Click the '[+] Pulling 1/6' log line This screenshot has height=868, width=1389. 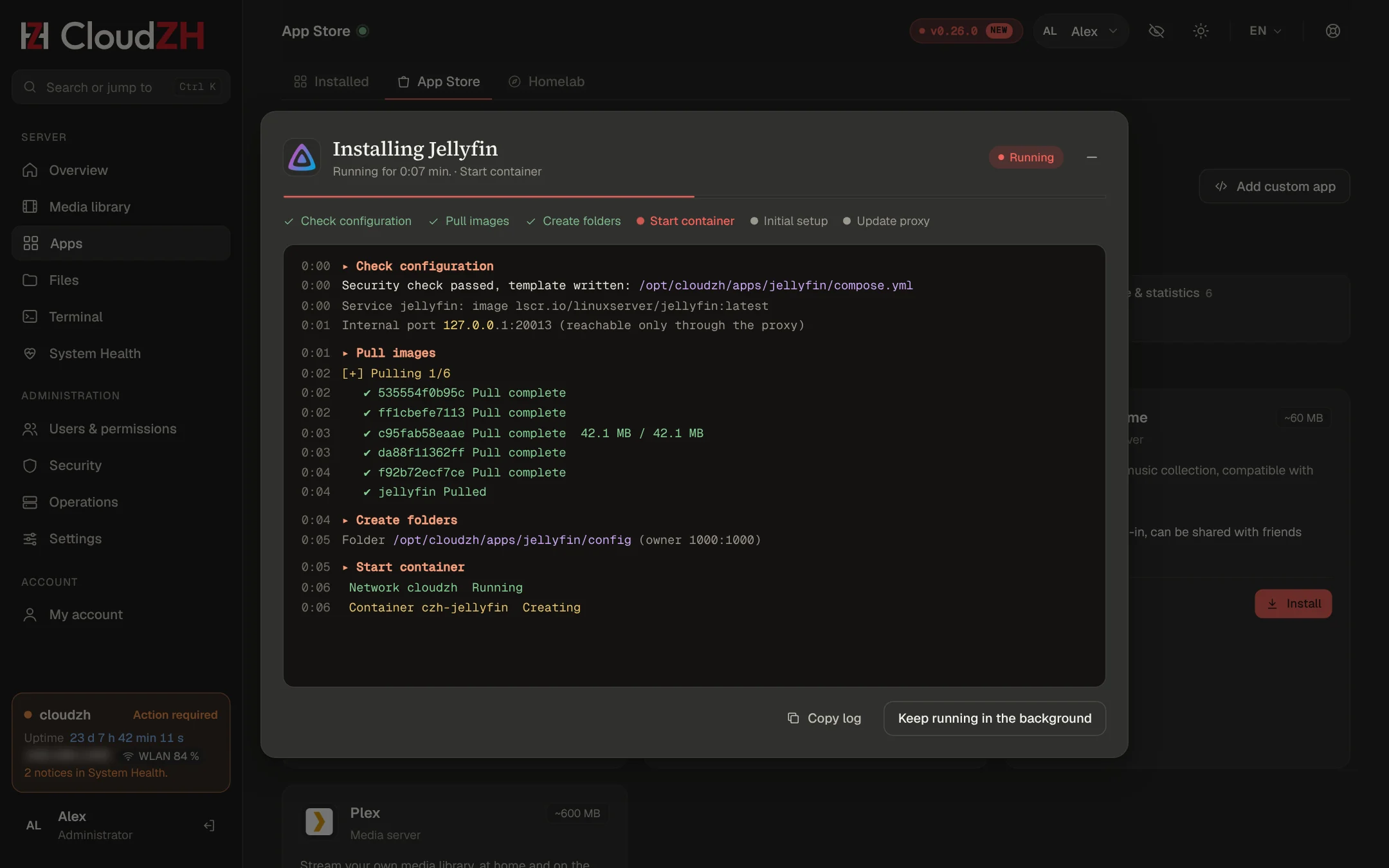(396, 374)
